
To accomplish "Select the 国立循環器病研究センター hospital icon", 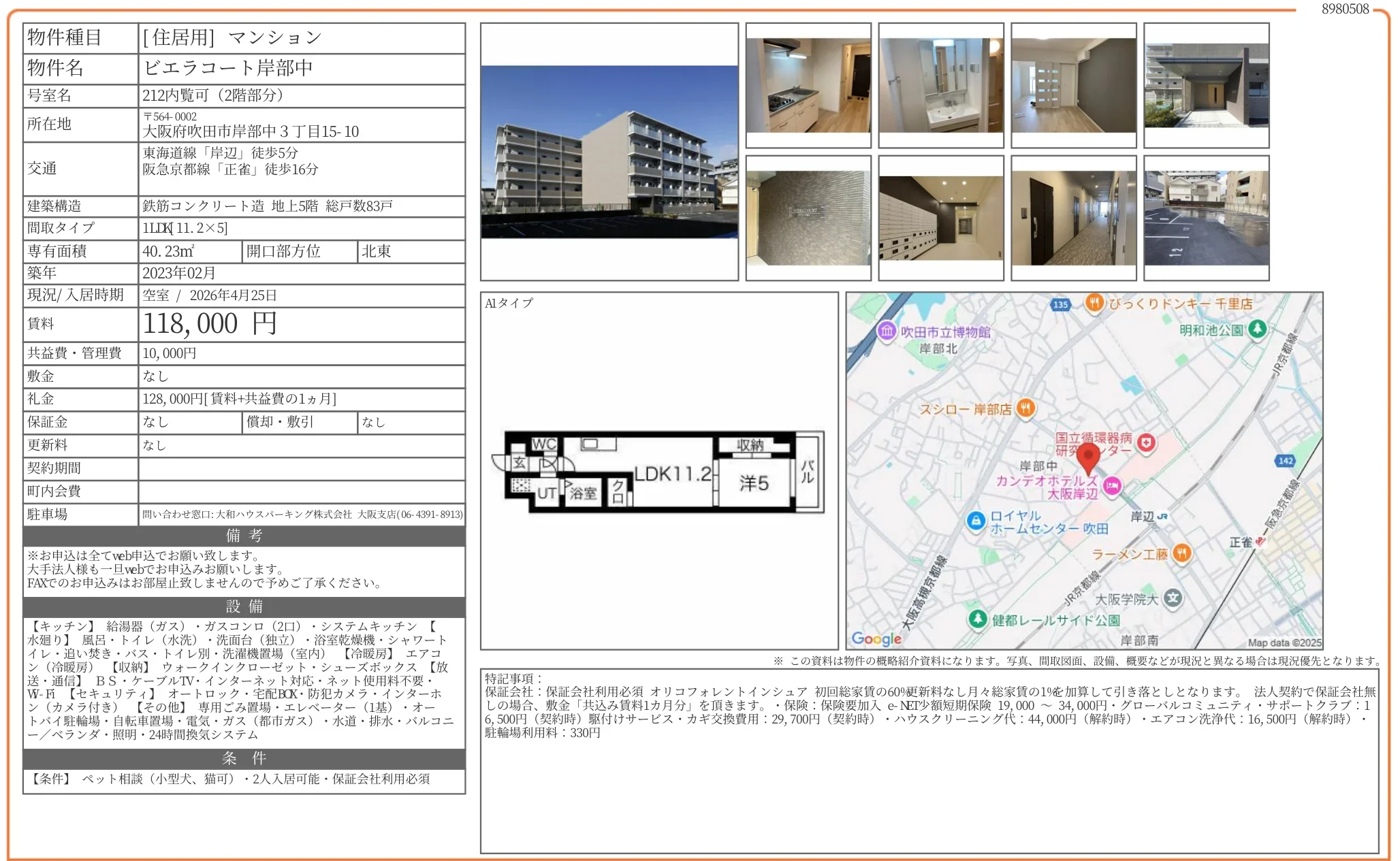I will (1147, 441).
